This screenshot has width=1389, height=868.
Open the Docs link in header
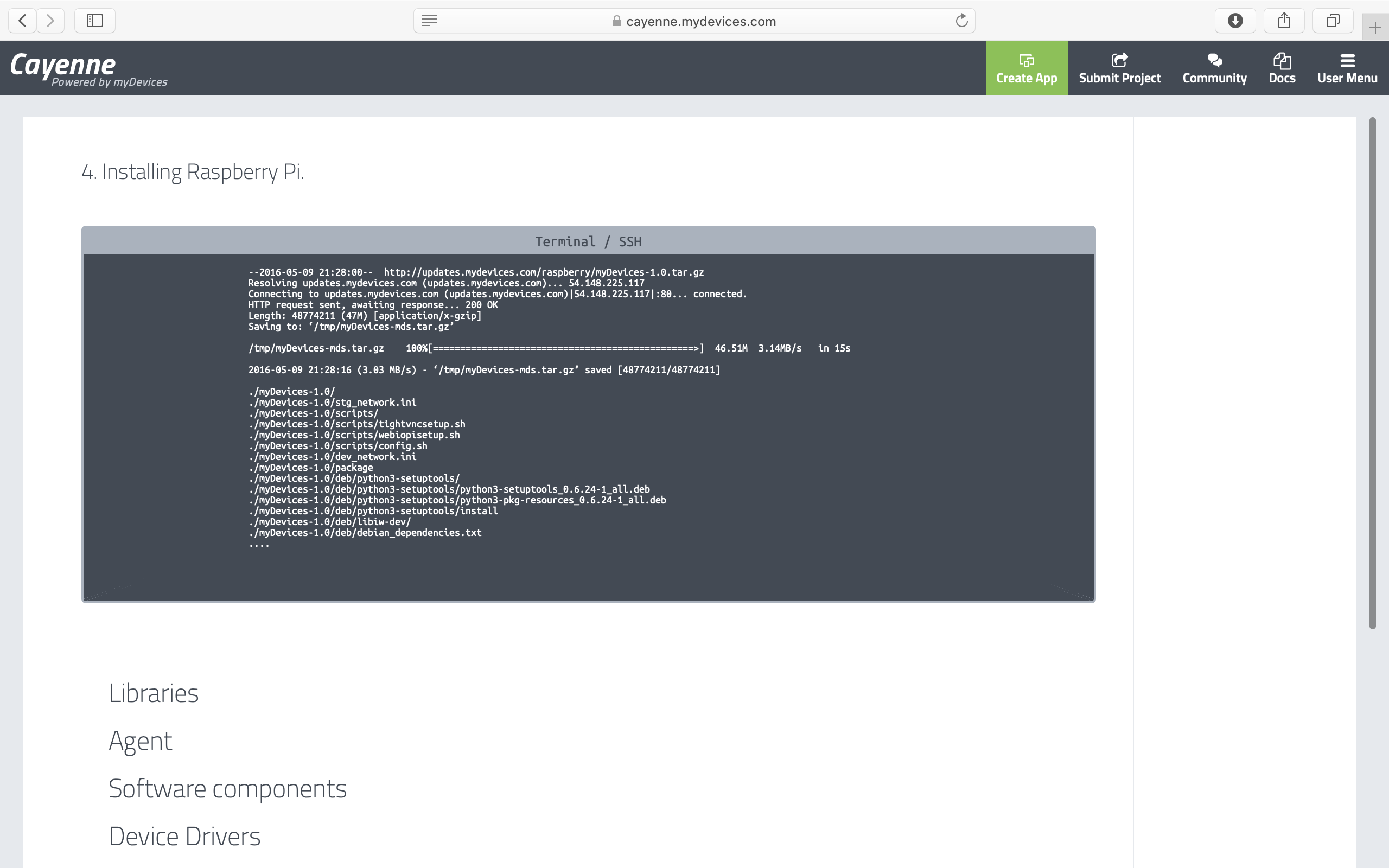pos(1282,68)
